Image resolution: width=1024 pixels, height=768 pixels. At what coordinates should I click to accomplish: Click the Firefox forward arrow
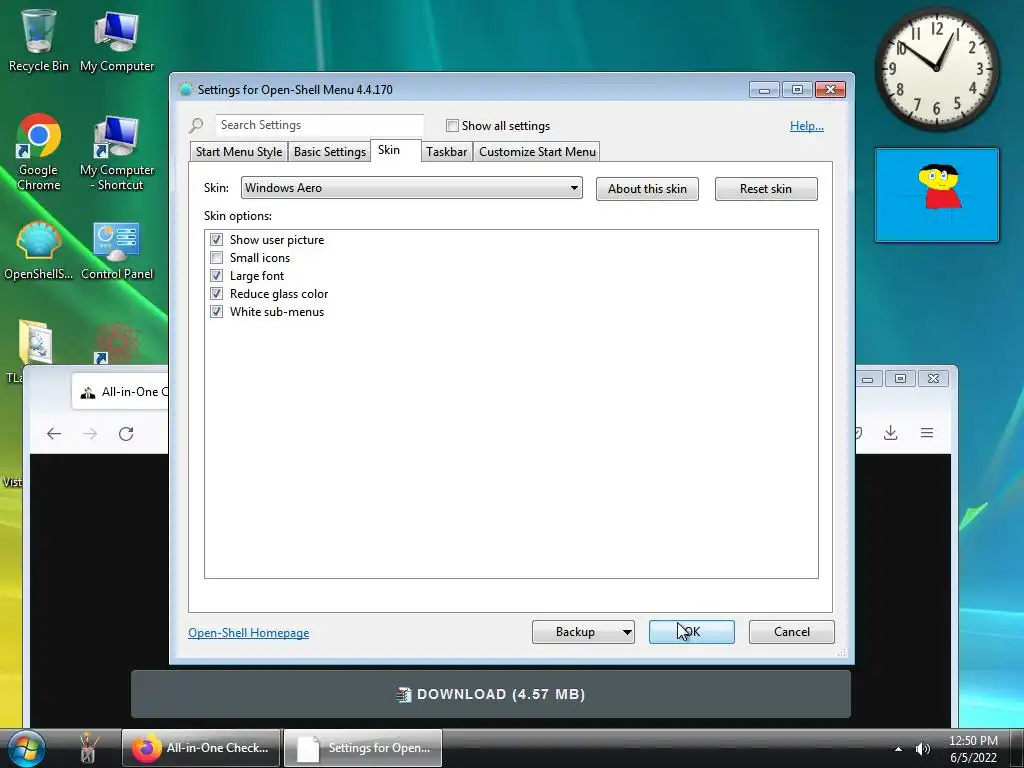(90, 434)
